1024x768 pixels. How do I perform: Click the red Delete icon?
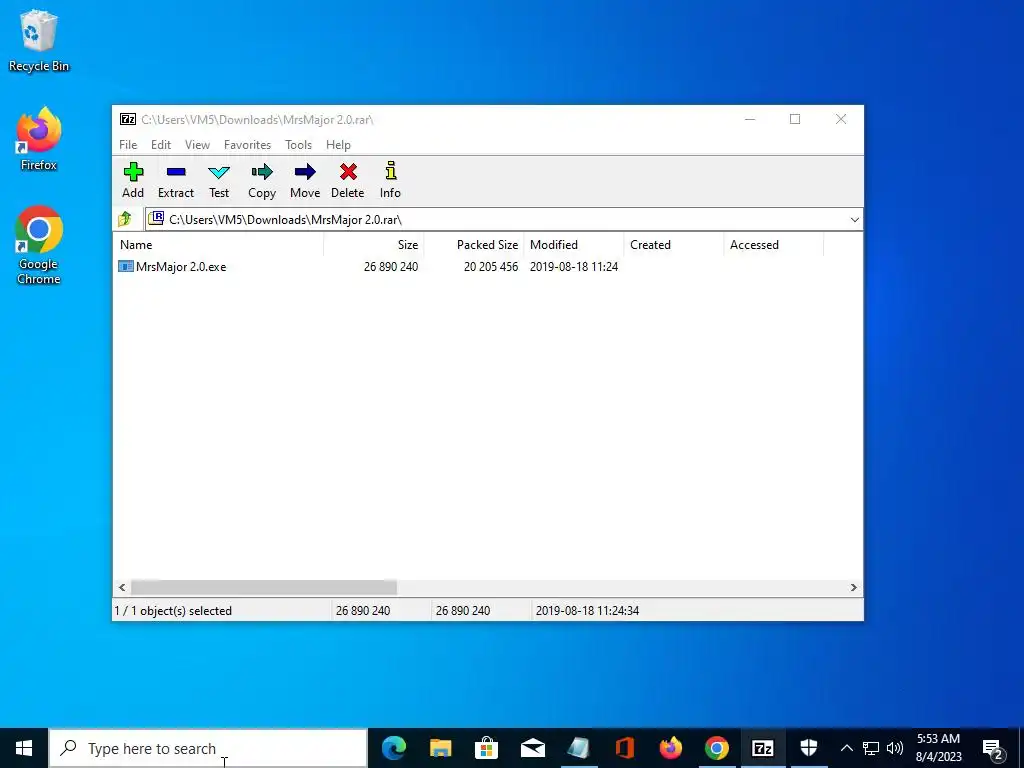(348, 172)
